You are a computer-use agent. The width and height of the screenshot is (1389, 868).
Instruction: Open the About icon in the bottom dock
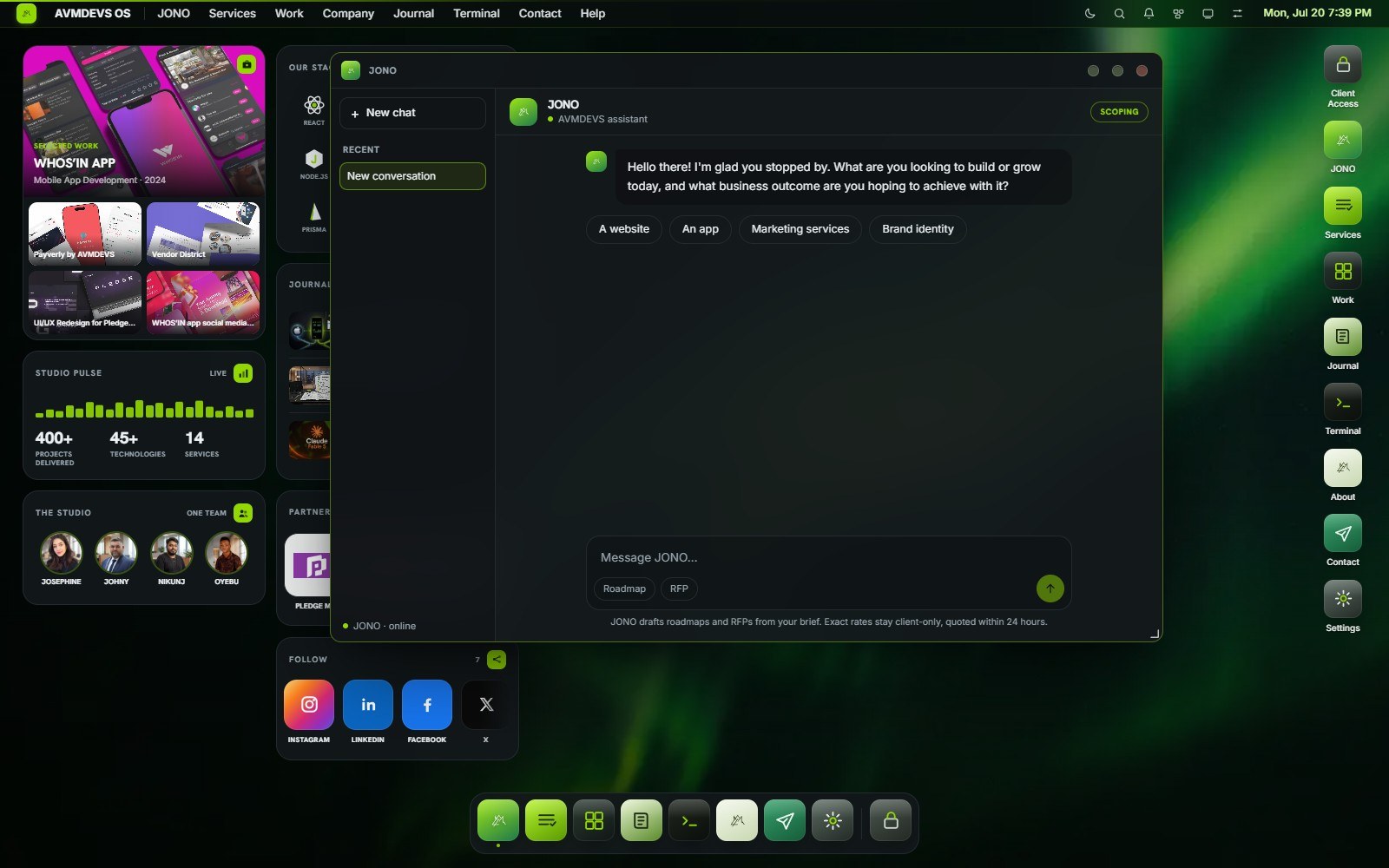point(737,820)
